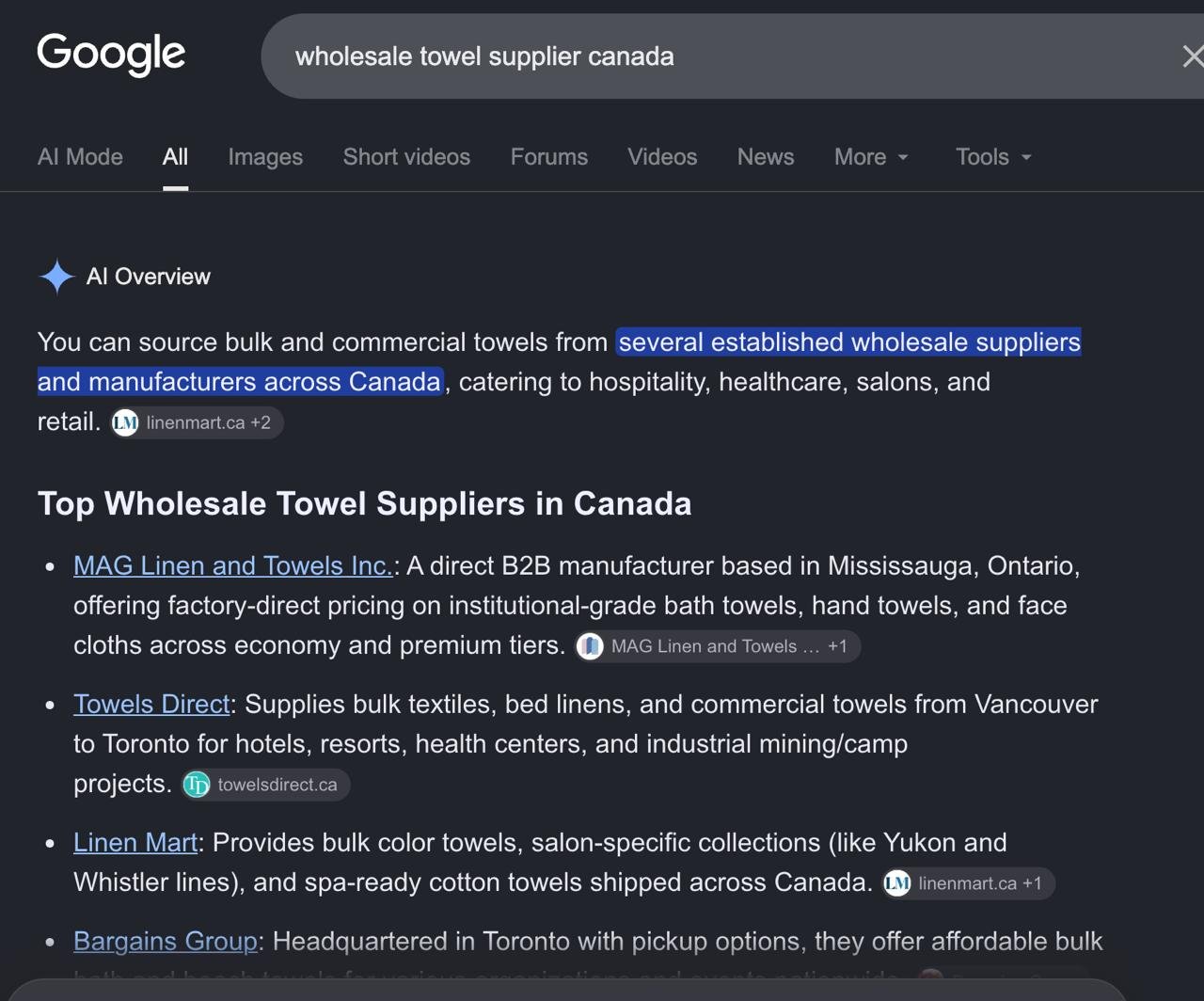Expand the More dropdown
Image resolution: width=1204 pixels, height=1001 pixels.
pos(871,157)
